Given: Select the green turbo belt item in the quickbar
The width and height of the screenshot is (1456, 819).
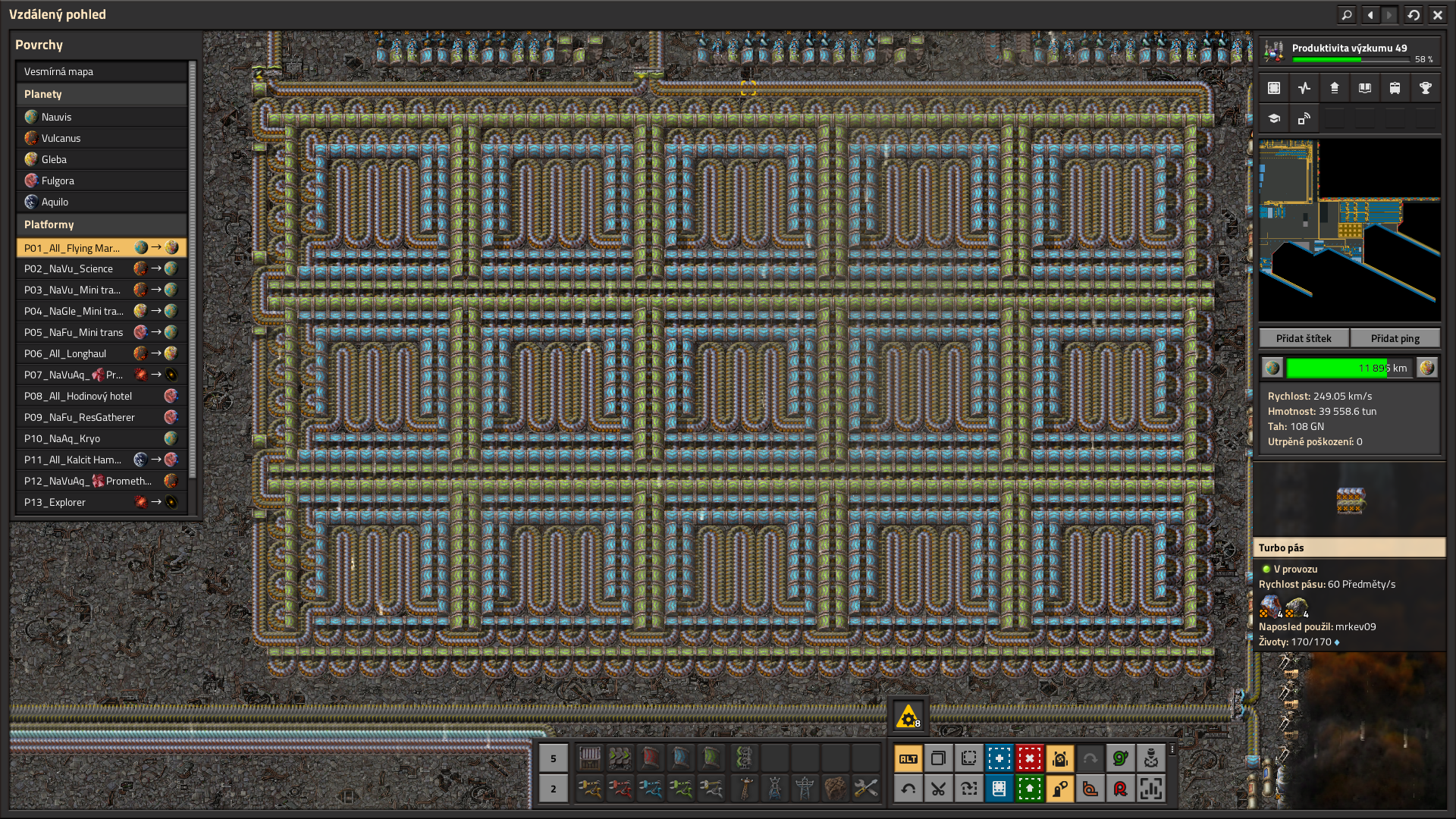Looking at the screenshot, I should [711, 758].
